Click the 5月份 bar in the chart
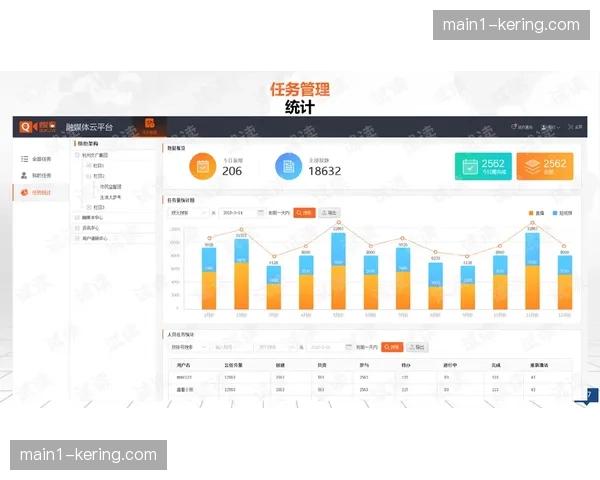600x480 pixels. pyautogui.click(x=338, y=271)
